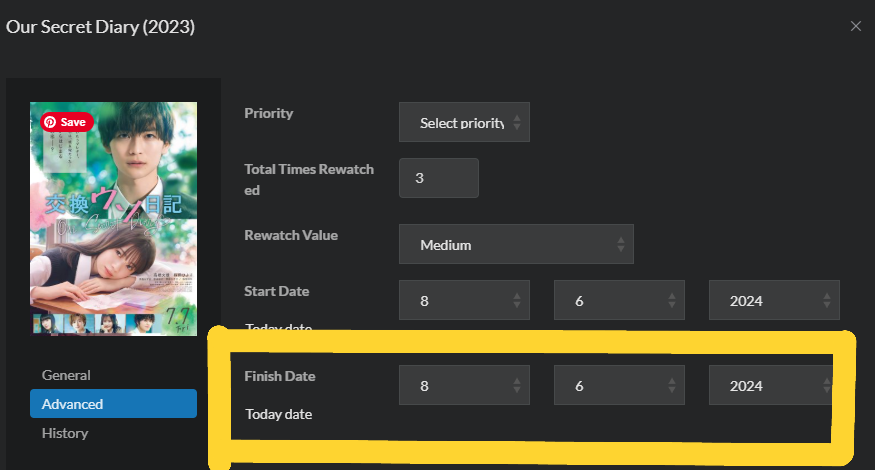Select the Advanced tab
875x470 pixels.
113,404
